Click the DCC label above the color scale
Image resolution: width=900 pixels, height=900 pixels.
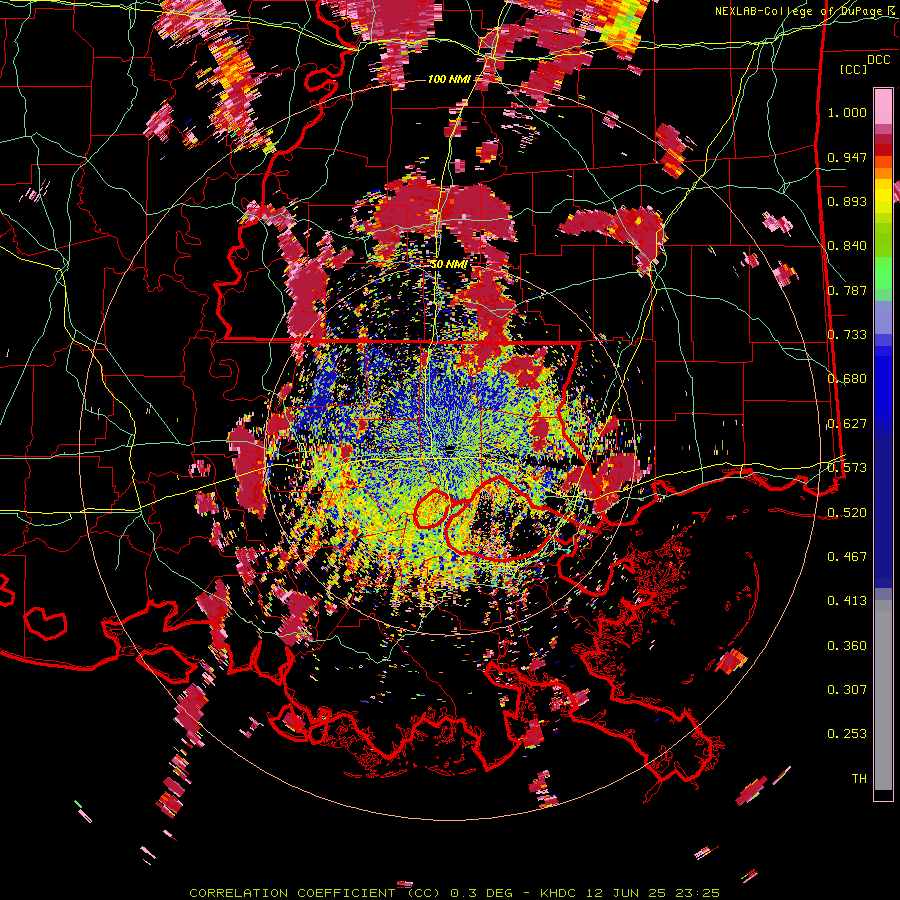click(x=878, y=60)
